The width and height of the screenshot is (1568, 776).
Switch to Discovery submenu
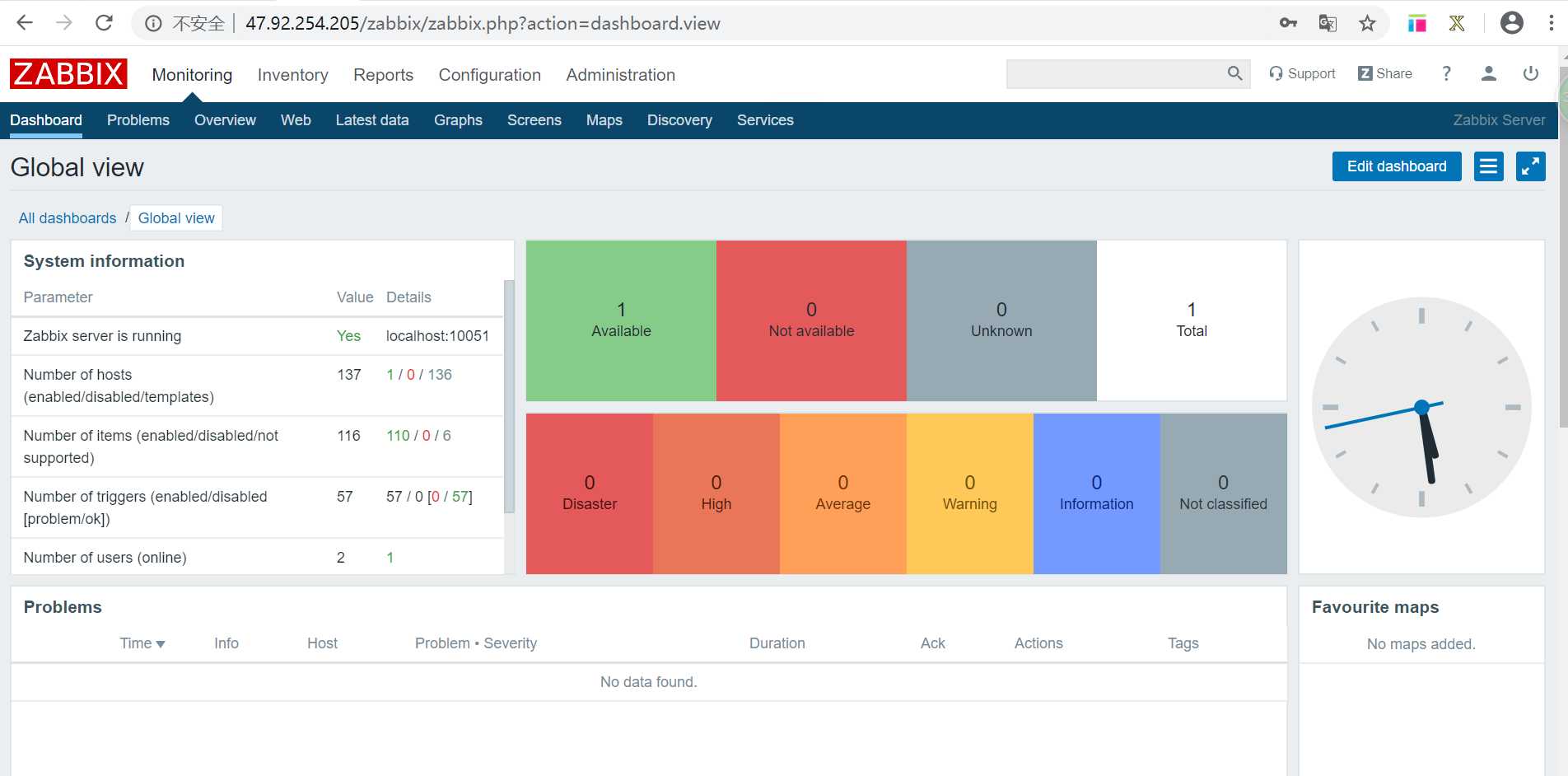point(679,120)
